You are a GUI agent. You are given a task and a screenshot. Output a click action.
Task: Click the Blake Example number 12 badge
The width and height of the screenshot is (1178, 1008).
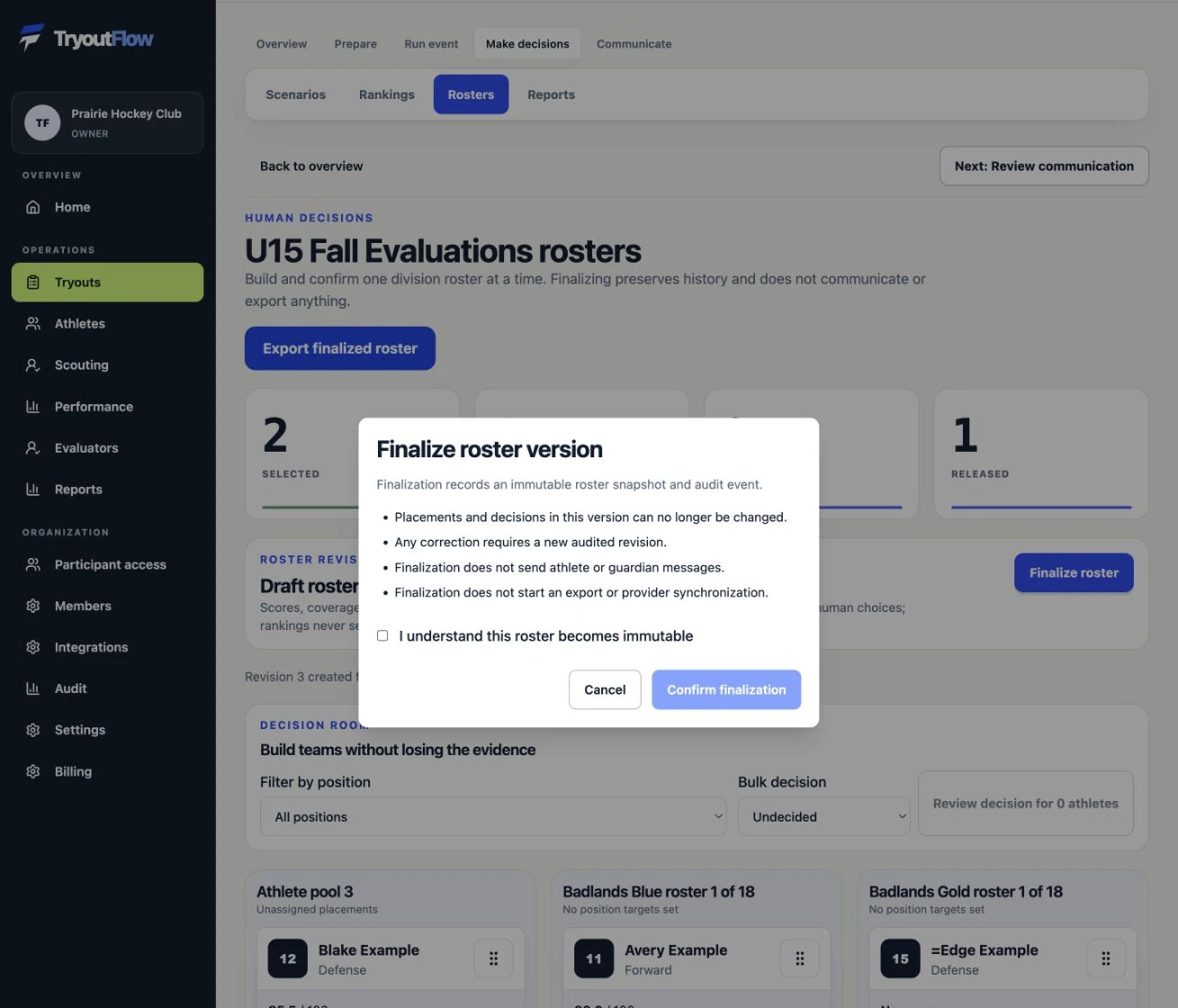(x=288, y=959)
